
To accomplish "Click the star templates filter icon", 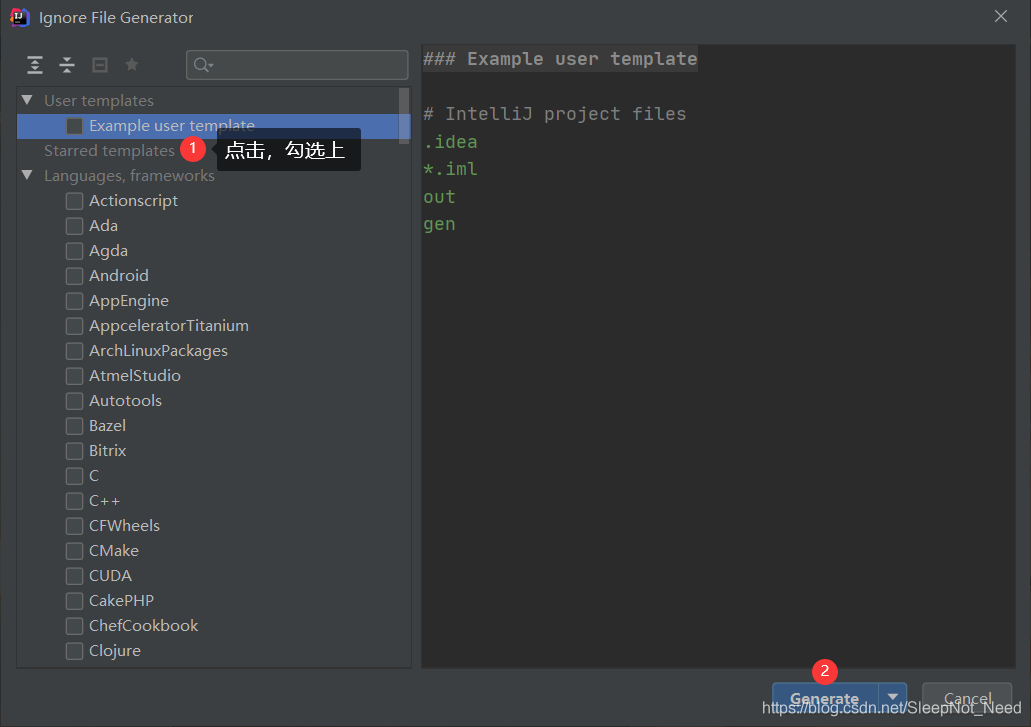I will (132, 64).
